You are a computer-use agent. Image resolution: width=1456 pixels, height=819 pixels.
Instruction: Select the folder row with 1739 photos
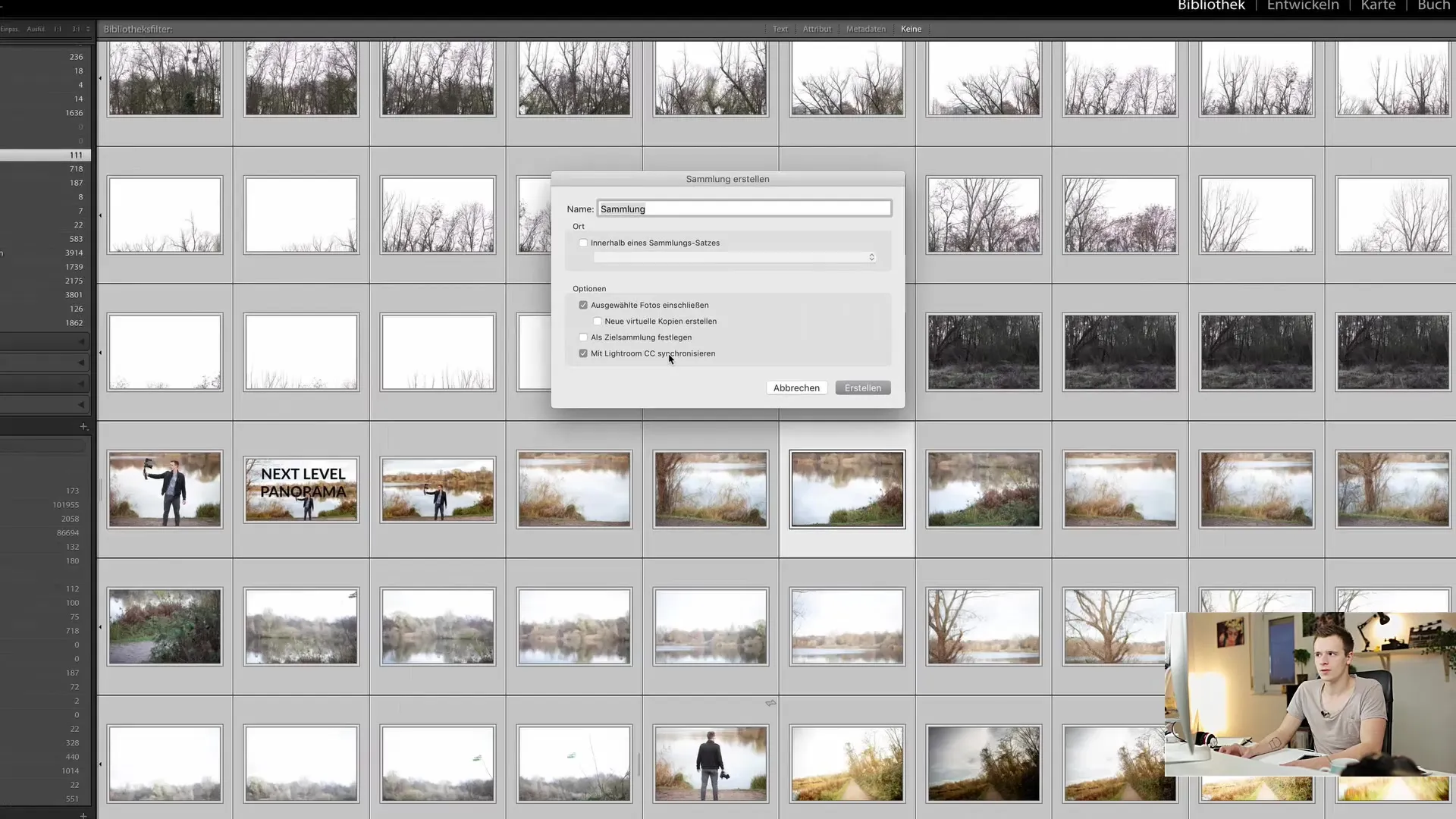(45, 267)
